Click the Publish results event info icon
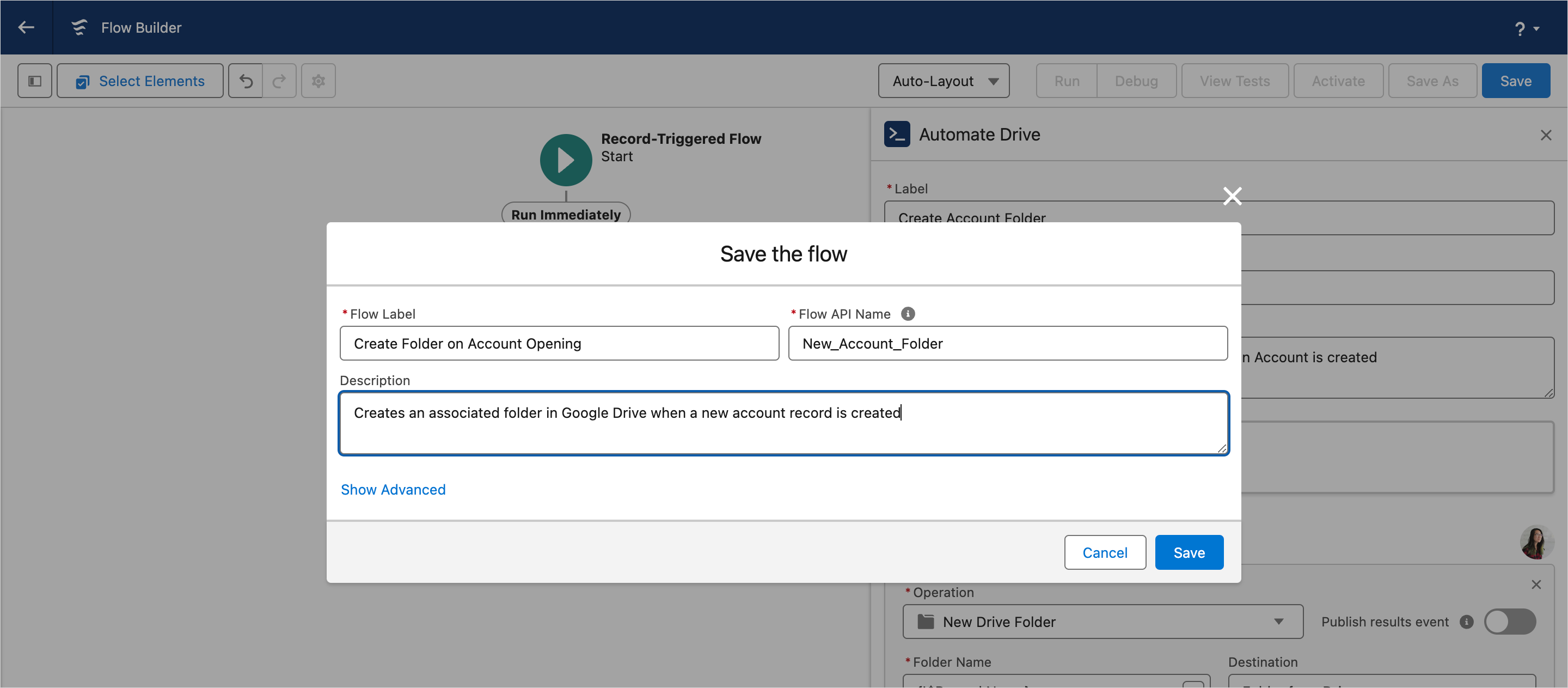 [1467, 622]
